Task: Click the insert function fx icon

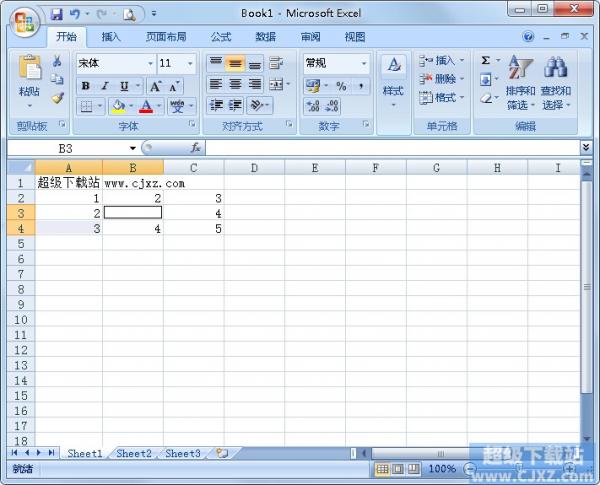Action: pyautogui.click(x=195, y=147)
